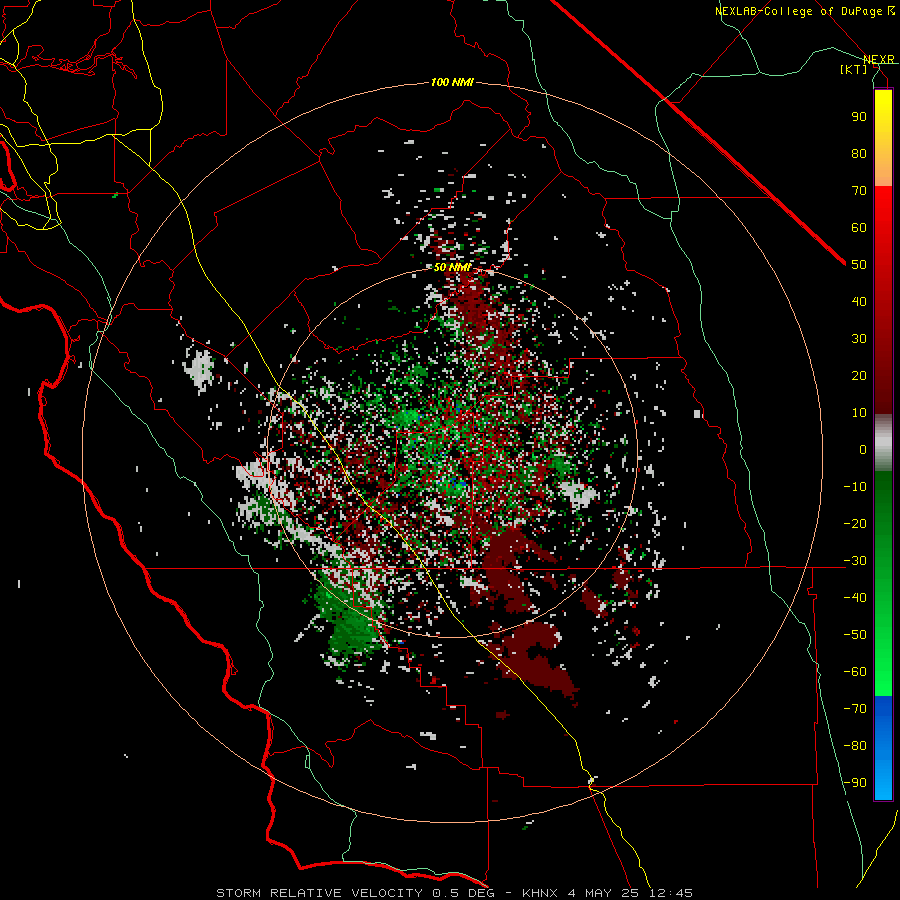The height and width of the screenshot is (900, 900).
Task: Click the -50 value on velocity scale
Action: tap(855, 635)
